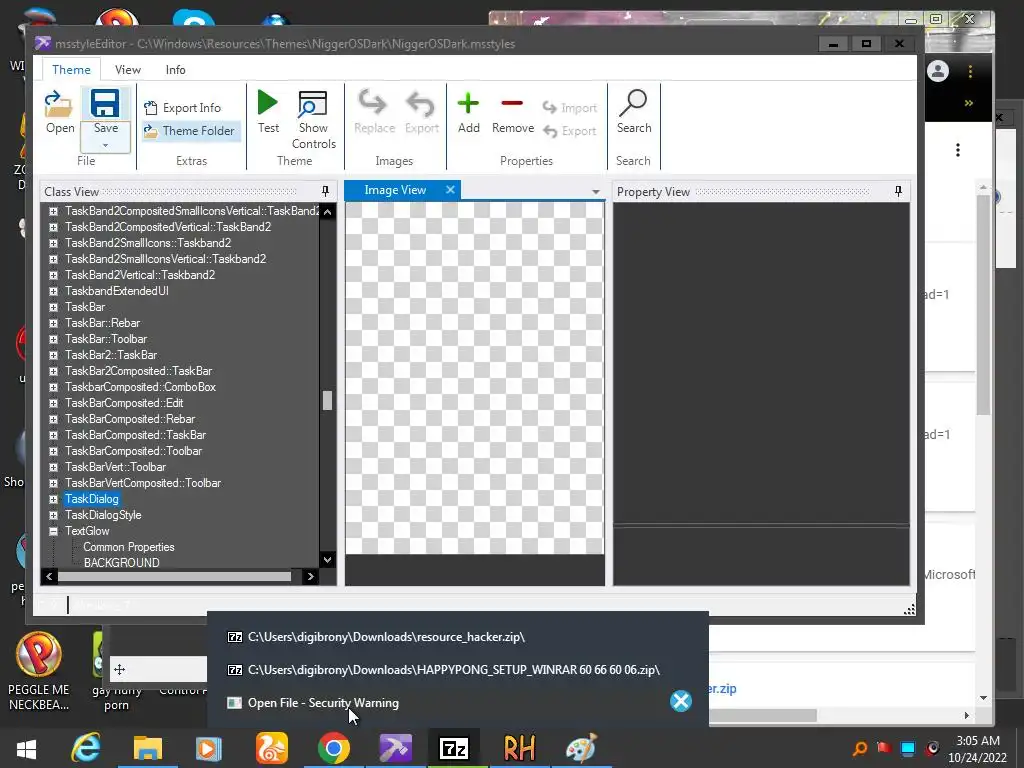Select TaskBarVert::Toolbar class
Image resolution: width=1024 pixels, height=768 pixels.
[116, 467]
